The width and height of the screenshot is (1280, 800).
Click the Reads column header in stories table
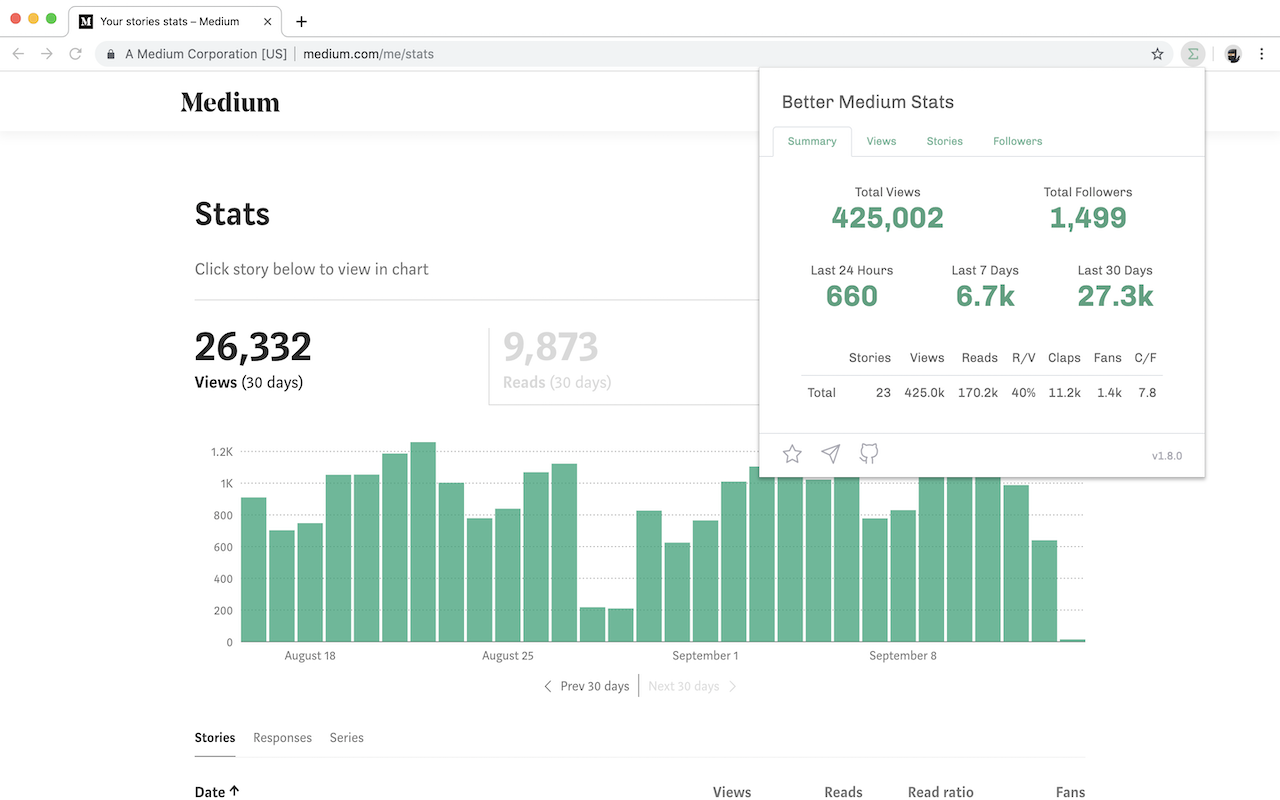click(x=843, y=792)
